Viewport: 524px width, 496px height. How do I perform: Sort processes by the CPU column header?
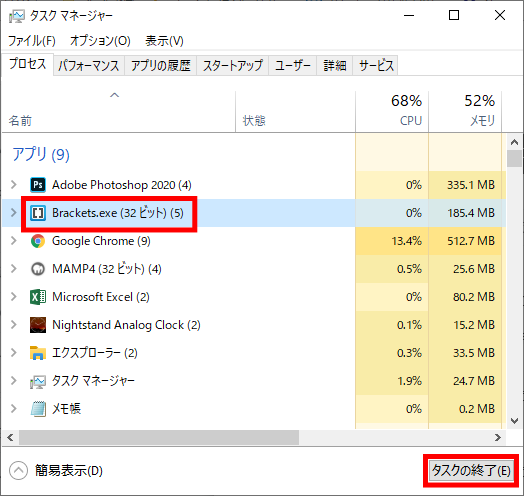pyautogui.click(x=392, y=111)
